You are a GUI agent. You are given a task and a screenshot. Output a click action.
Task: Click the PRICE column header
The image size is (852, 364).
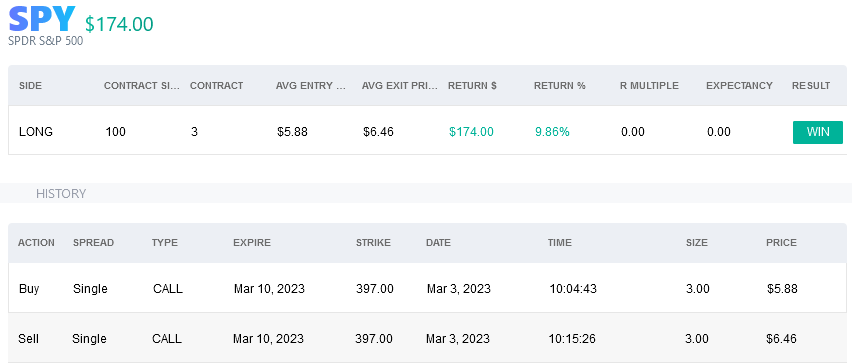coord(781,243)
